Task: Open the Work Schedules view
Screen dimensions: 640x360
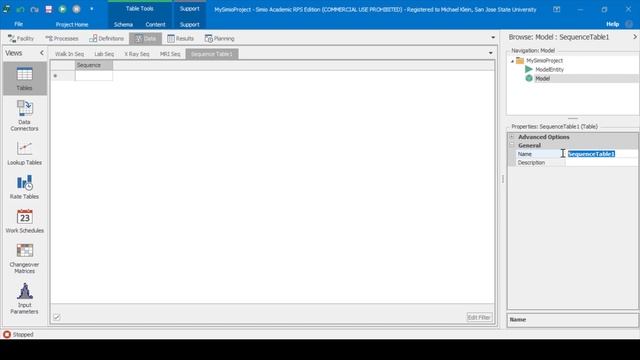Action: point(24,221)
